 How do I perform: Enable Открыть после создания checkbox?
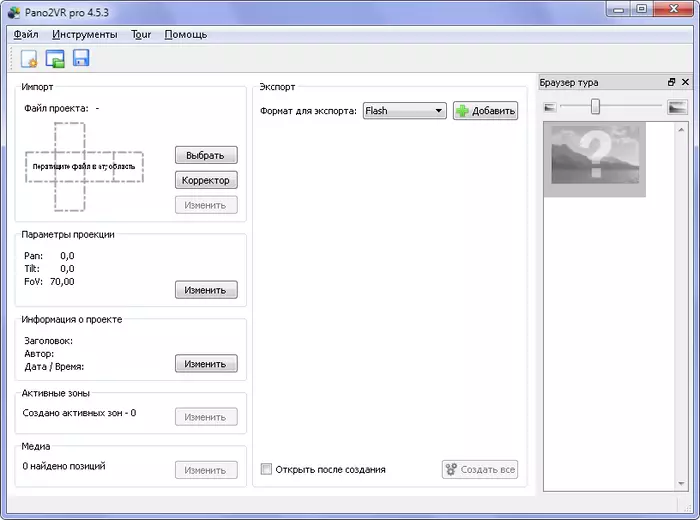[x=266, y=469]
